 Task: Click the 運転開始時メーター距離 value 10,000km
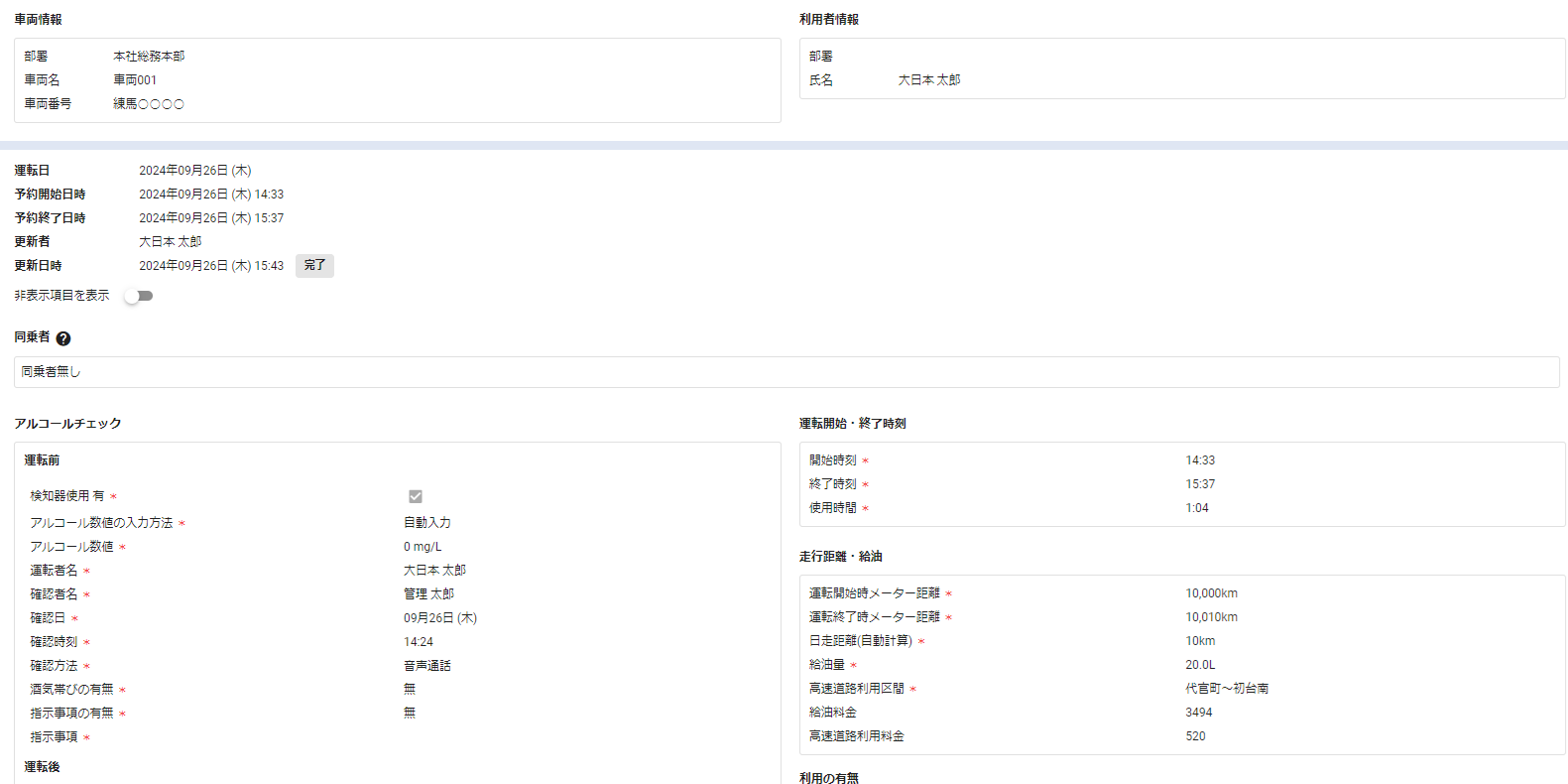click(x=1211, y=593)
